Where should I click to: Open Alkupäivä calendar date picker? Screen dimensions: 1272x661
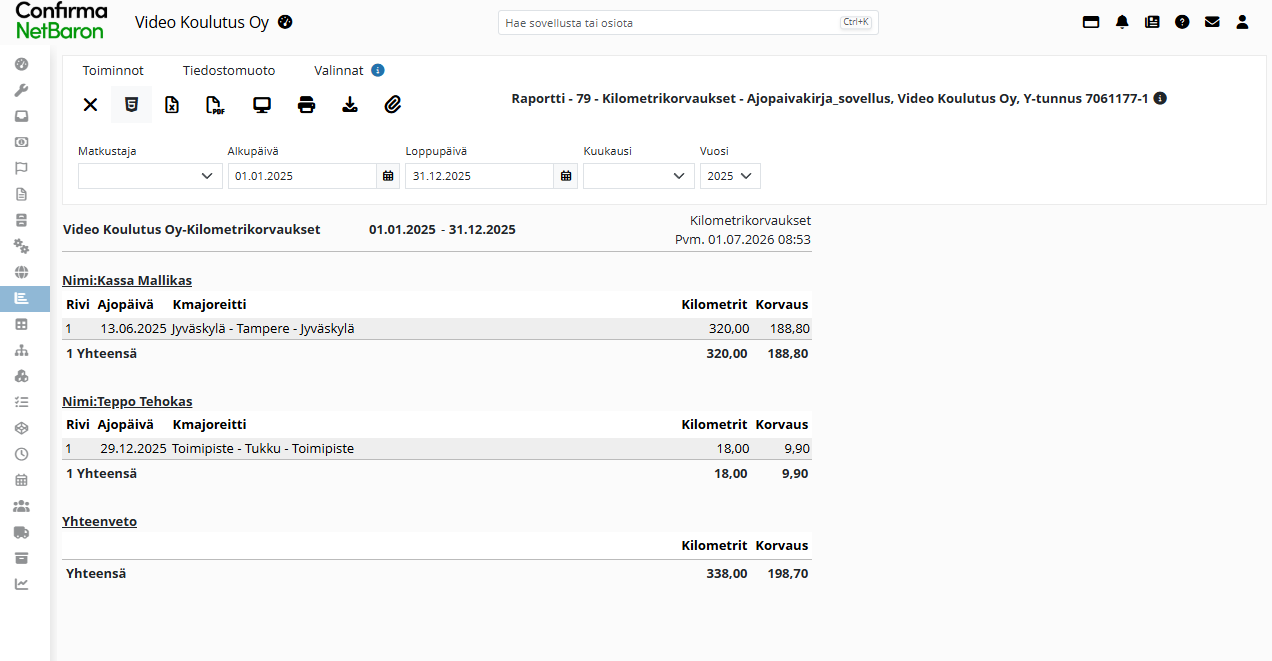pos(388,176)
